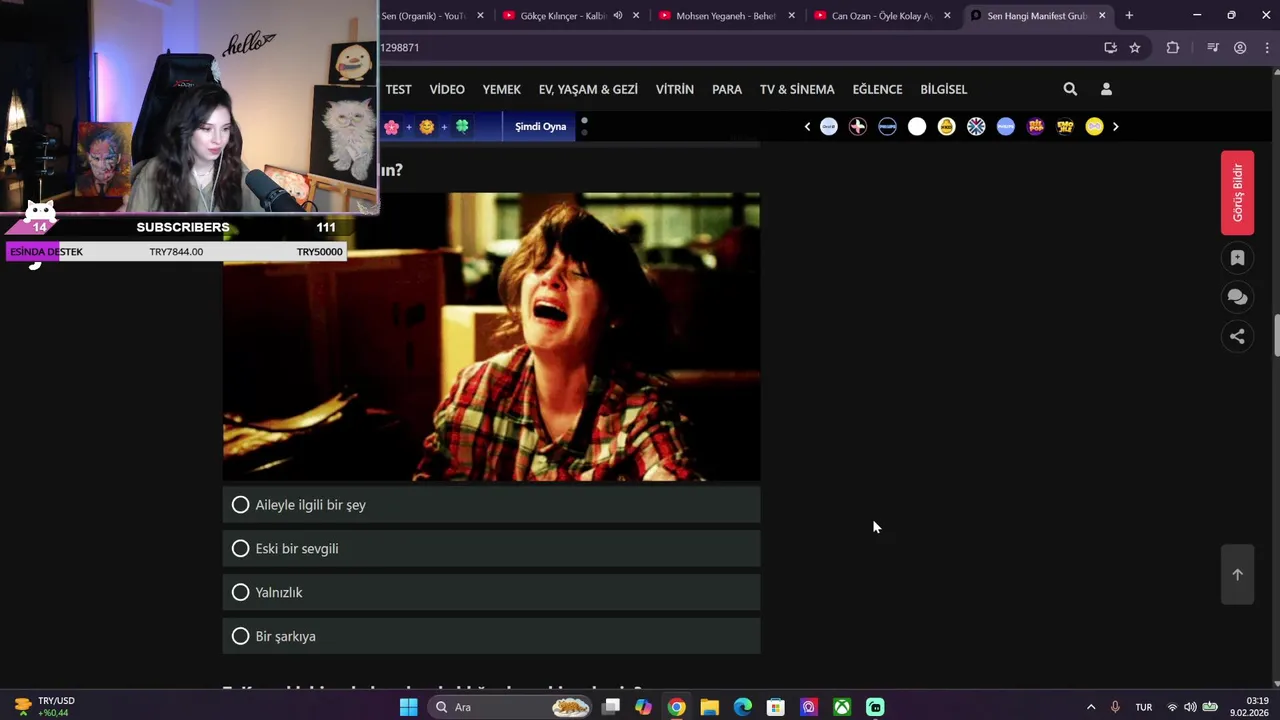1280x720 pixels.
Task: Open Google Chrome taskbar icon
Action: pos(676,707)
